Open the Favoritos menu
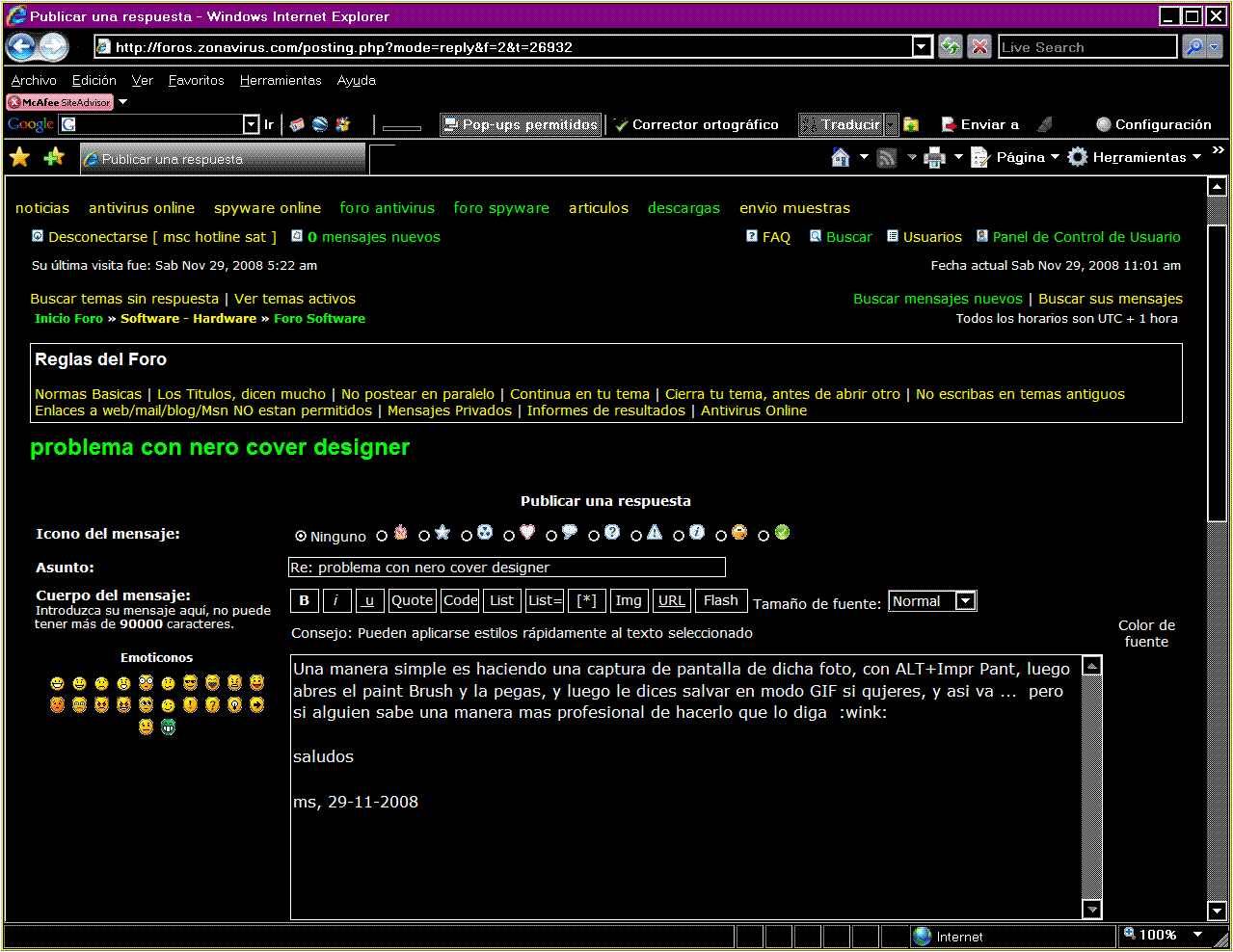Image resolution: width=1233 pixels, height=952 pixels. point(196,81)
